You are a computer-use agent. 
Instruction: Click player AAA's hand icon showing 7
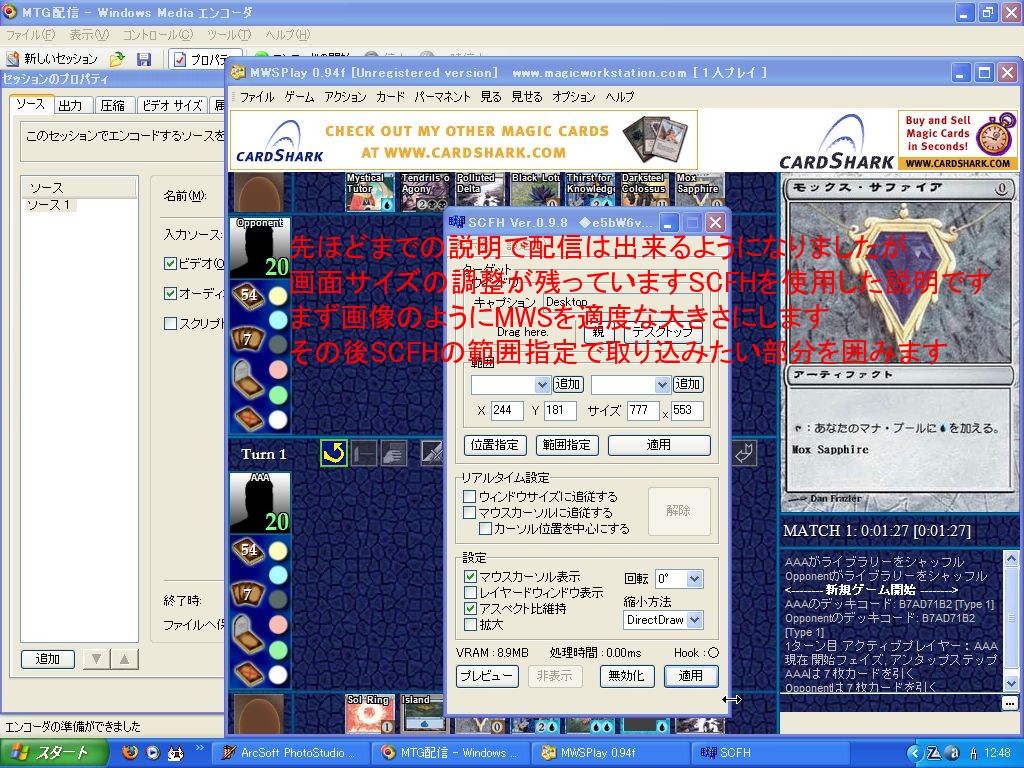[x=248, y=594]
